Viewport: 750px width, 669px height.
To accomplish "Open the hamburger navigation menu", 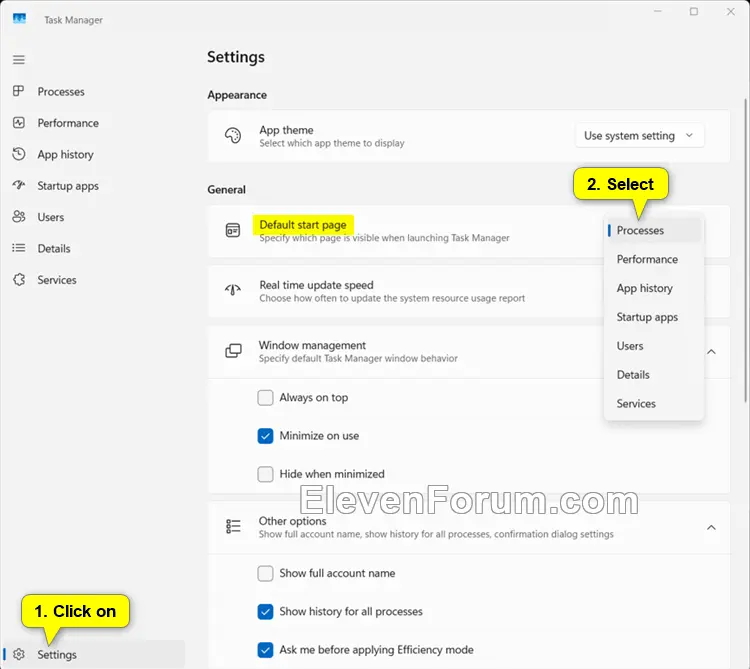I will (x=19, y=60).
